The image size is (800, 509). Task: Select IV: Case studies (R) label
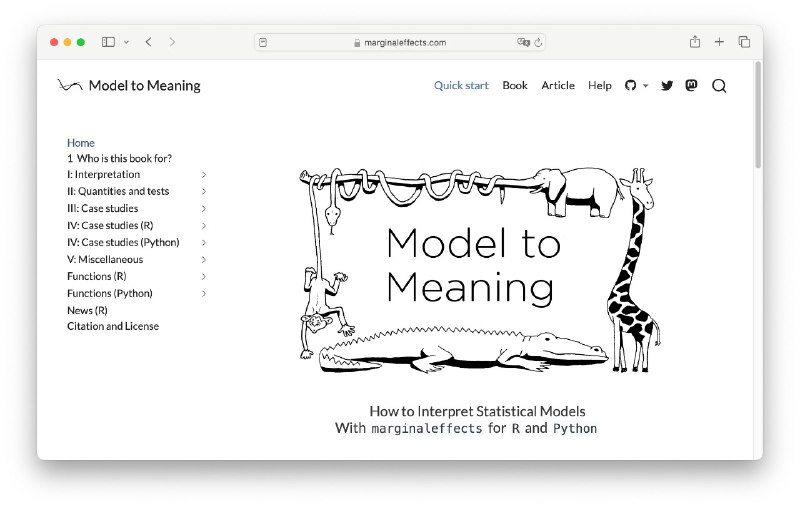coord(110,225)
